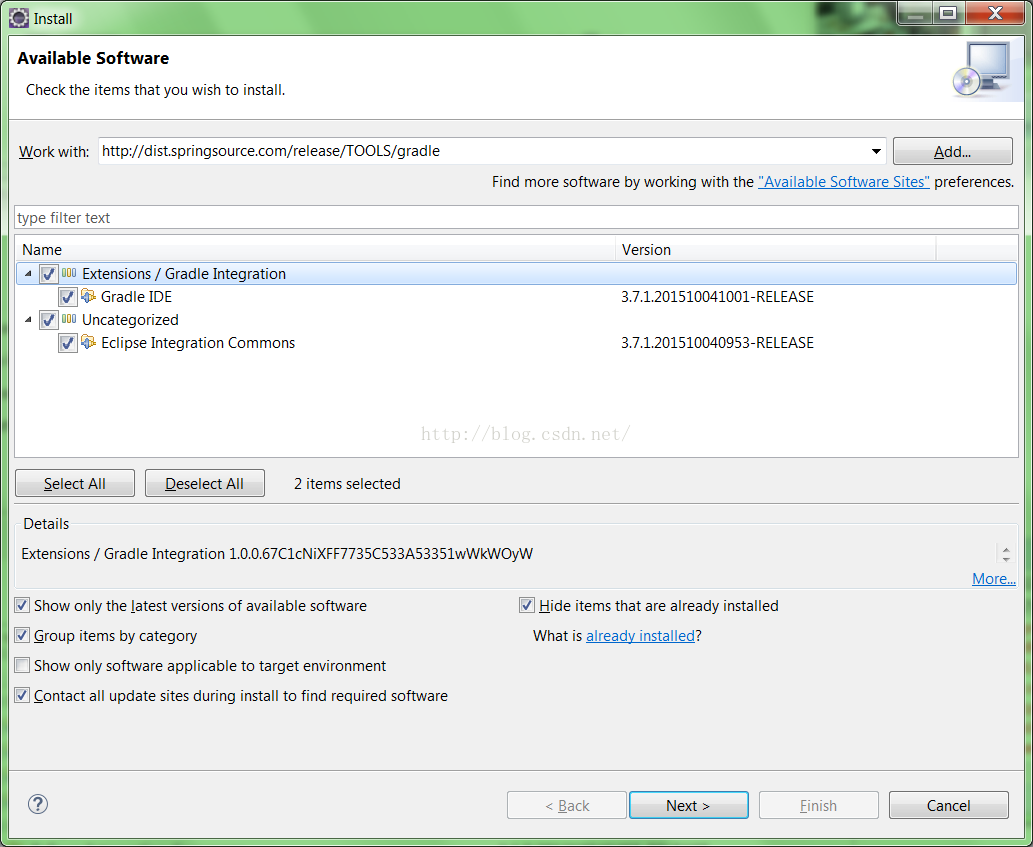Click the Gradle IDE feature icon

pyautogui.click(x=88, y=296)
